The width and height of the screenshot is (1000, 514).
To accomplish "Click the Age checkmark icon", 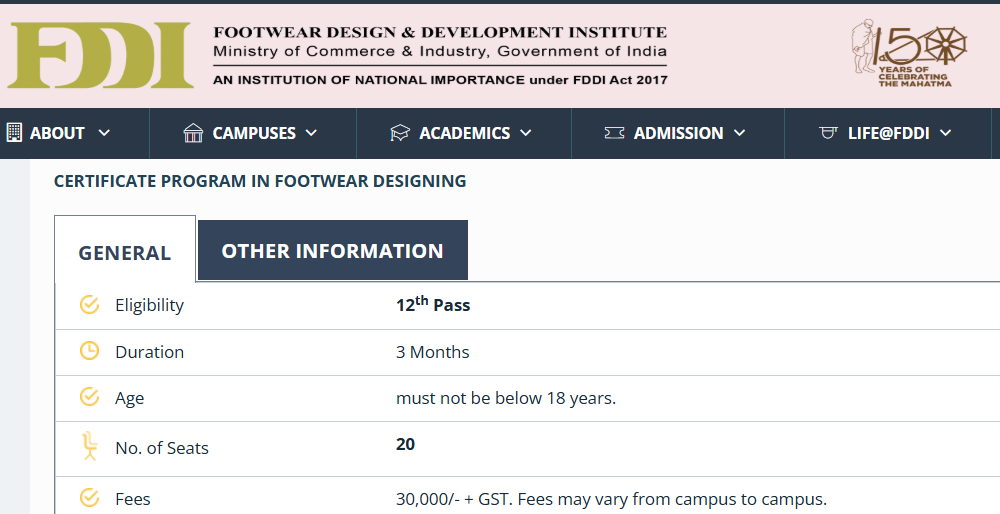I will coord(89,397).
